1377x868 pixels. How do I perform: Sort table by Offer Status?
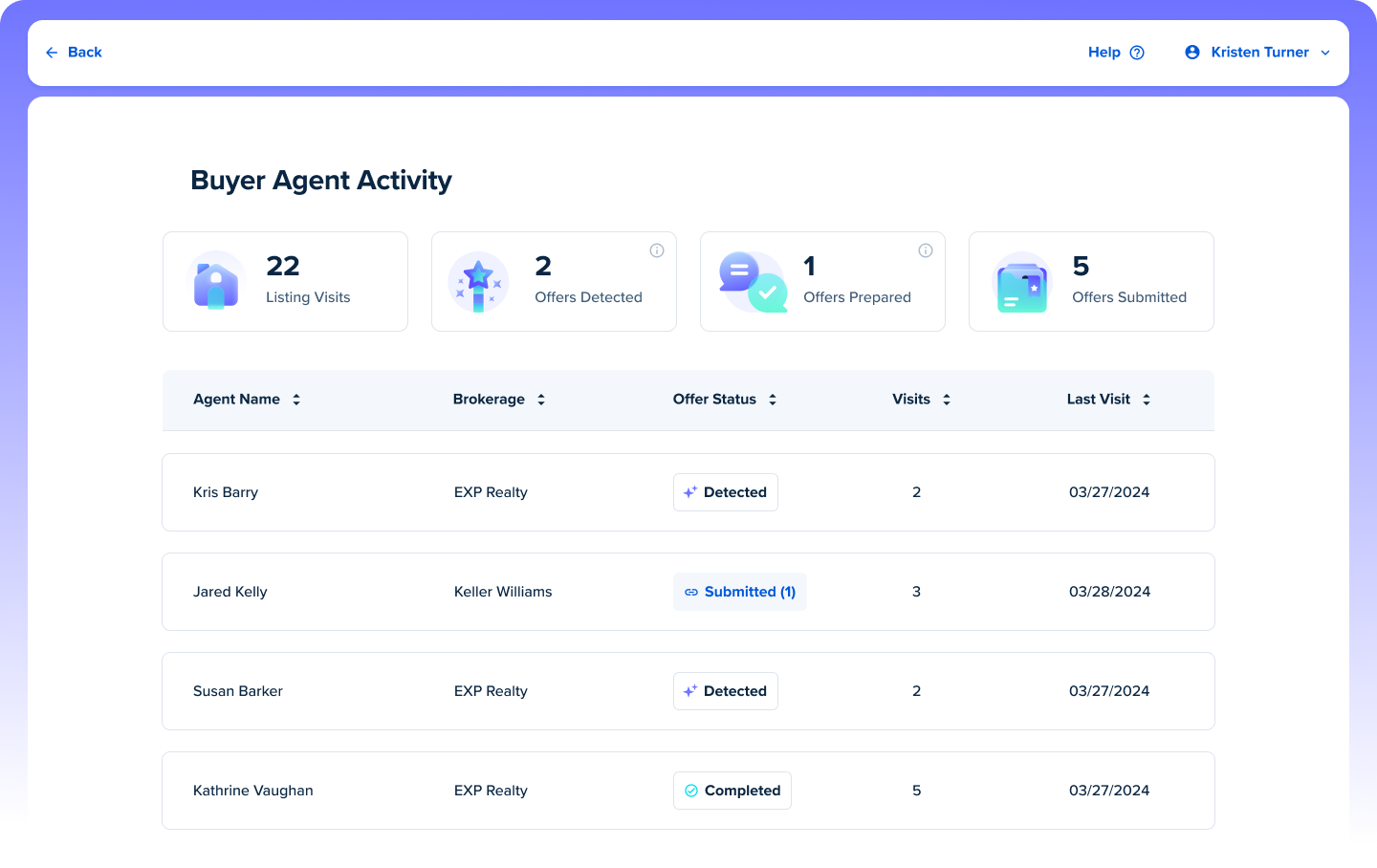click(x=773, y=400)
